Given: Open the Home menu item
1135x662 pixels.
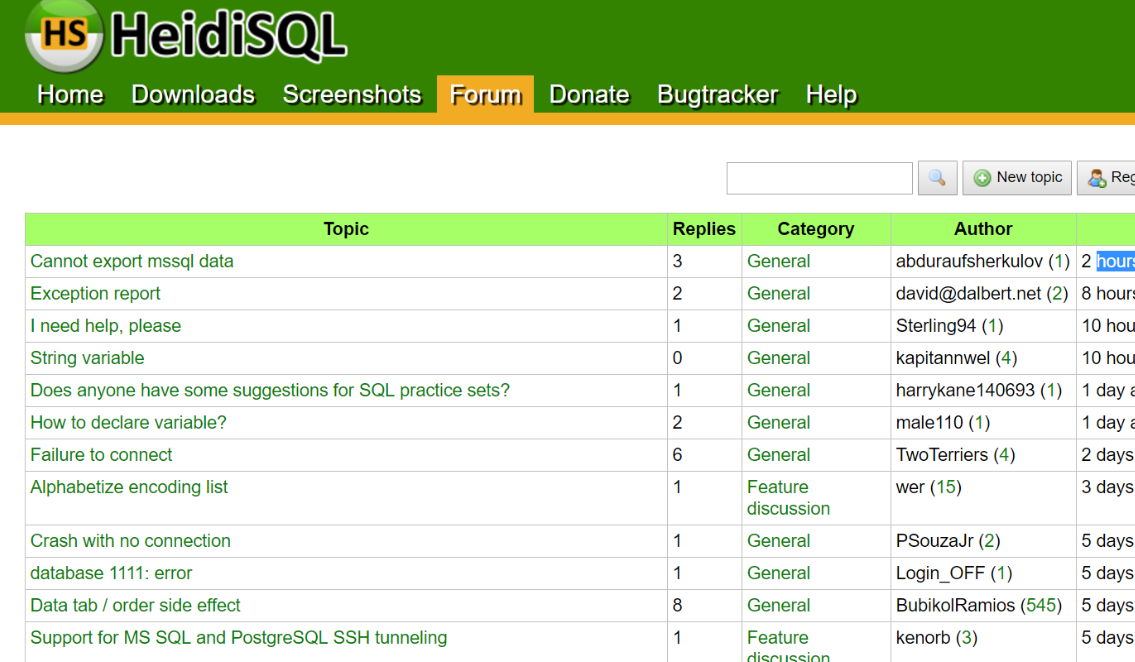Looking at the screenshot, I should [70, 95].
